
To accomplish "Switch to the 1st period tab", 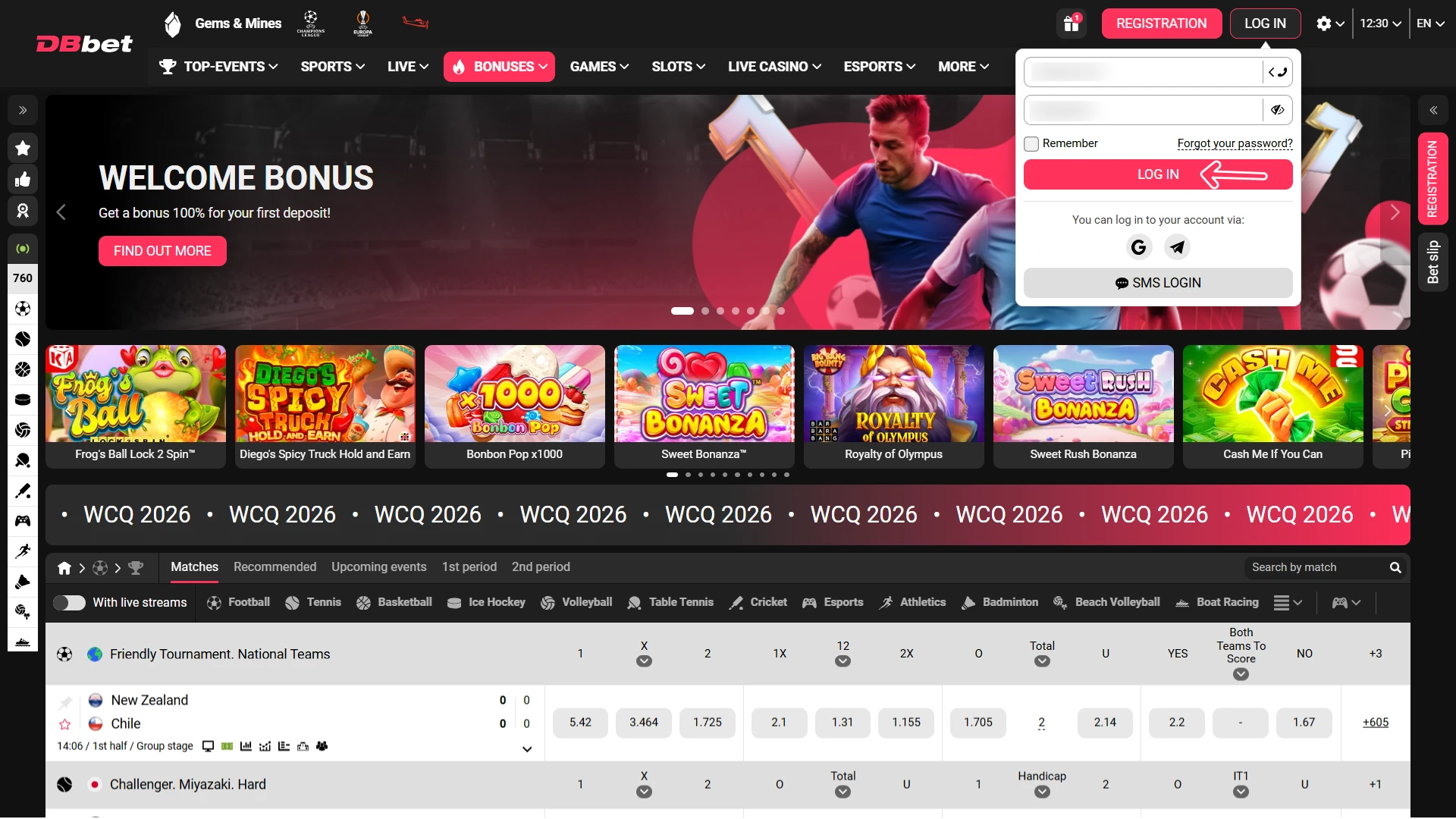I will (x=469, y=567).
